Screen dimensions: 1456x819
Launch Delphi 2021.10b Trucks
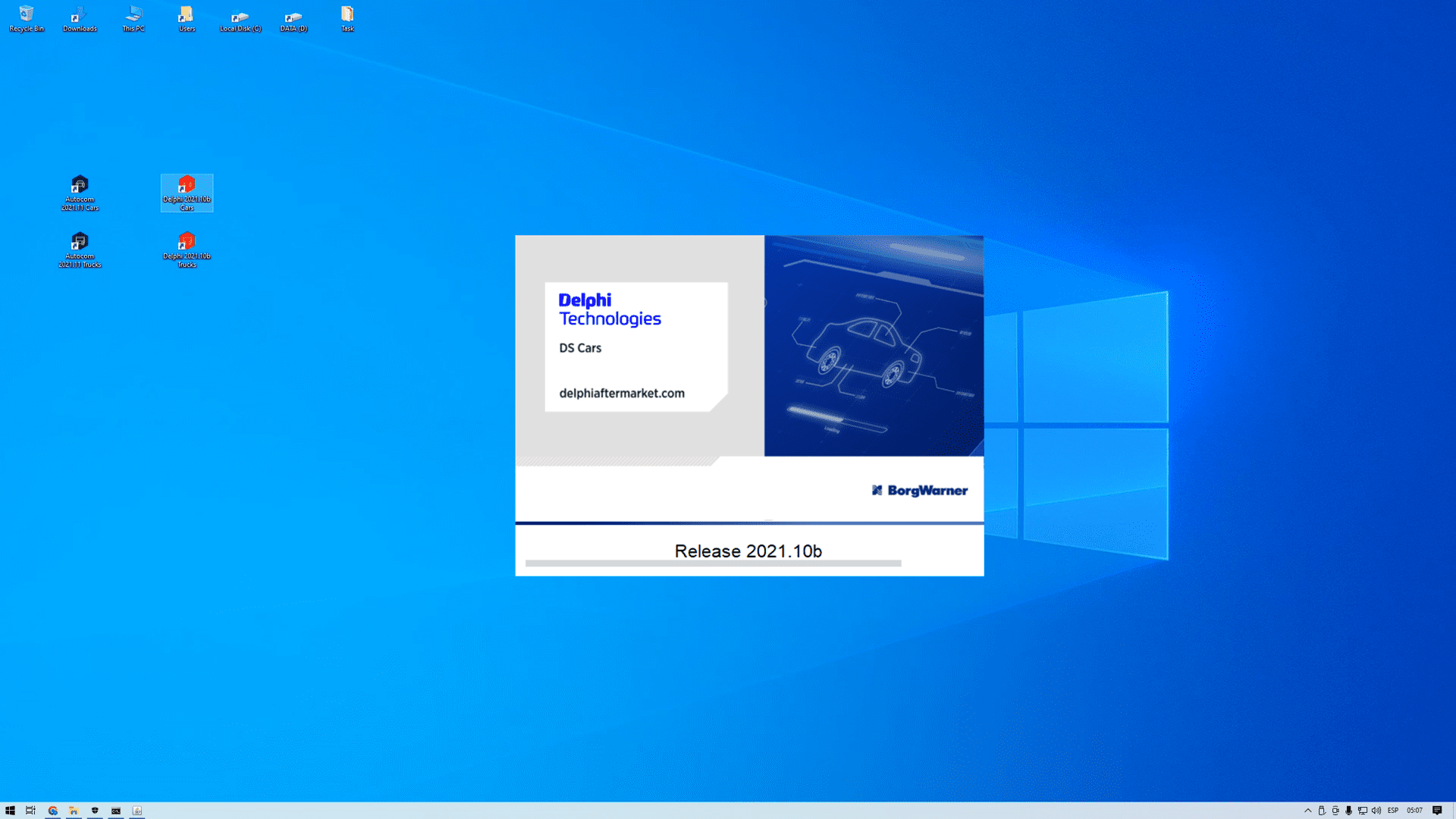187,245
